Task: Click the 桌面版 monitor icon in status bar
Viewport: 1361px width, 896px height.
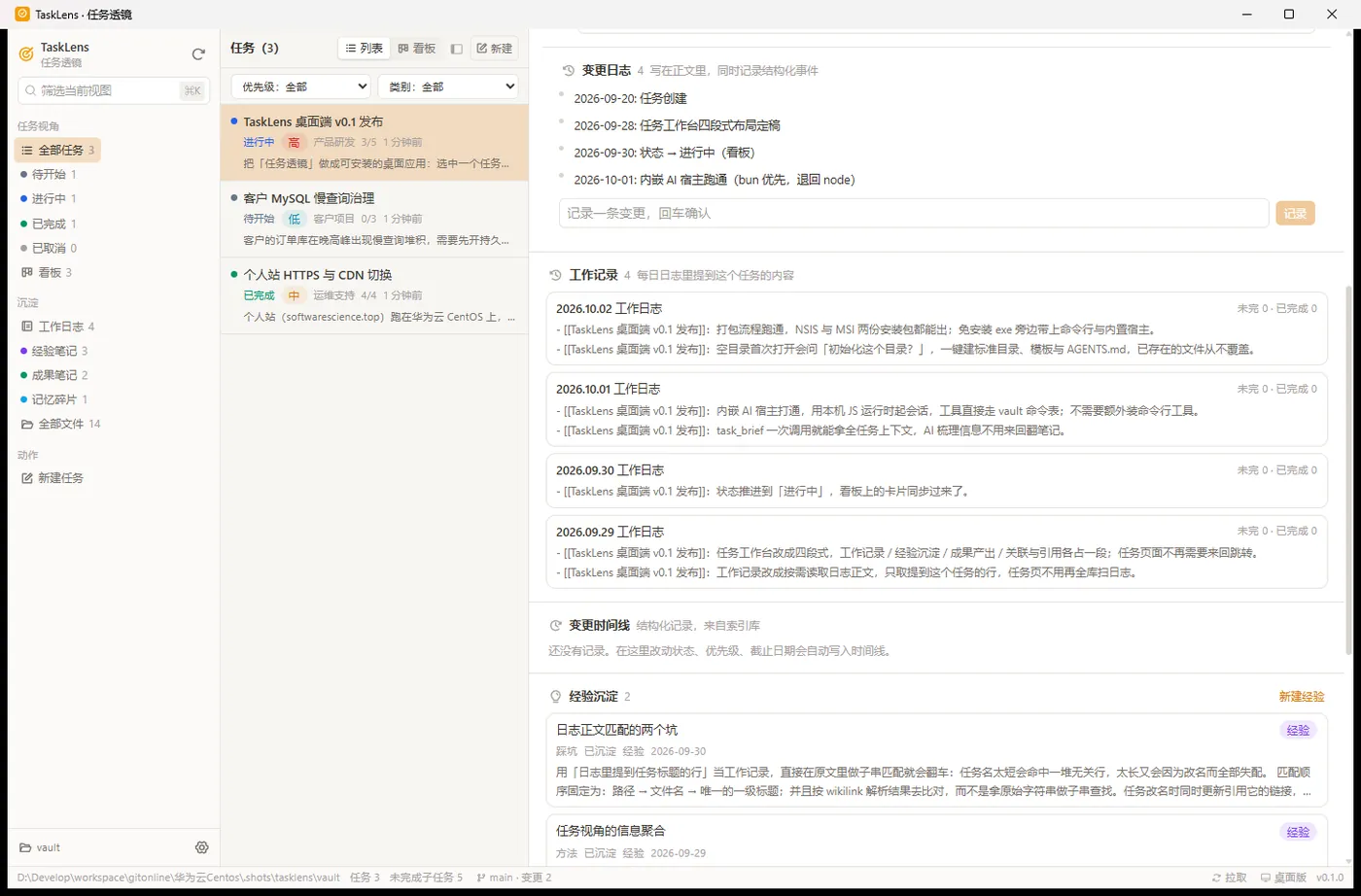Action: [1266, 878]
